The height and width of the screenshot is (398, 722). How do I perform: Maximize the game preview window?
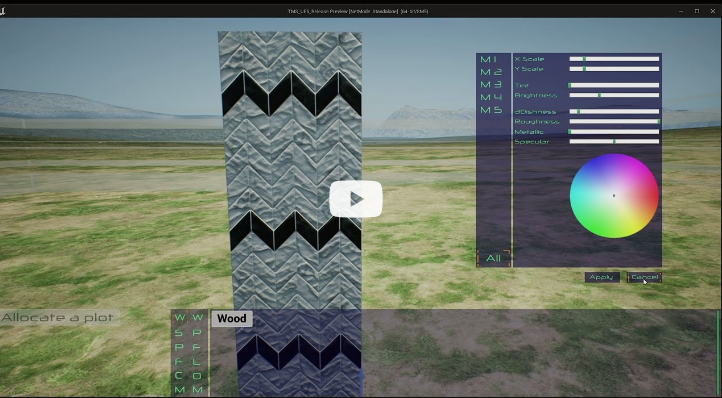(x=697, y=11)
